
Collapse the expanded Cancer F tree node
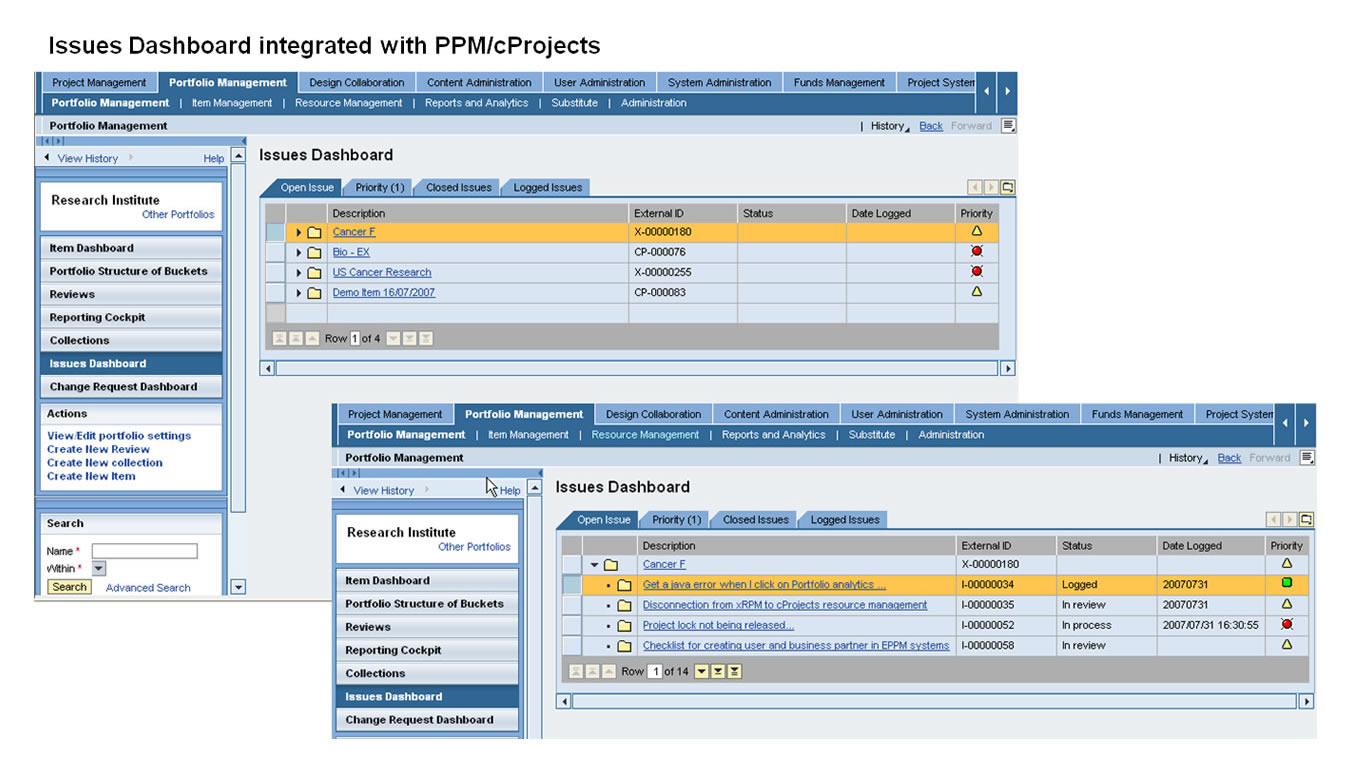point(594,565)
